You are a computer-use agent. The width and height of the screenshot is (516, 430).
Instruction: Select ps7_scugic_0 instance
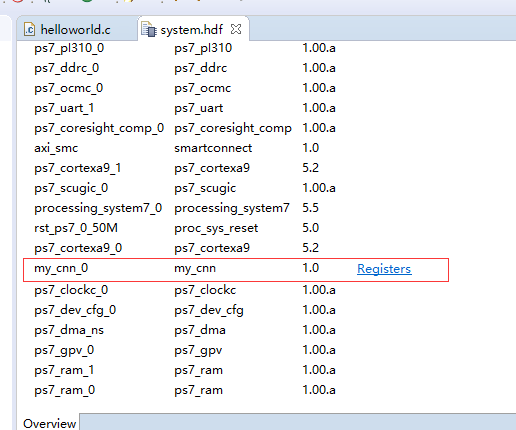click(x=71, y=188)
